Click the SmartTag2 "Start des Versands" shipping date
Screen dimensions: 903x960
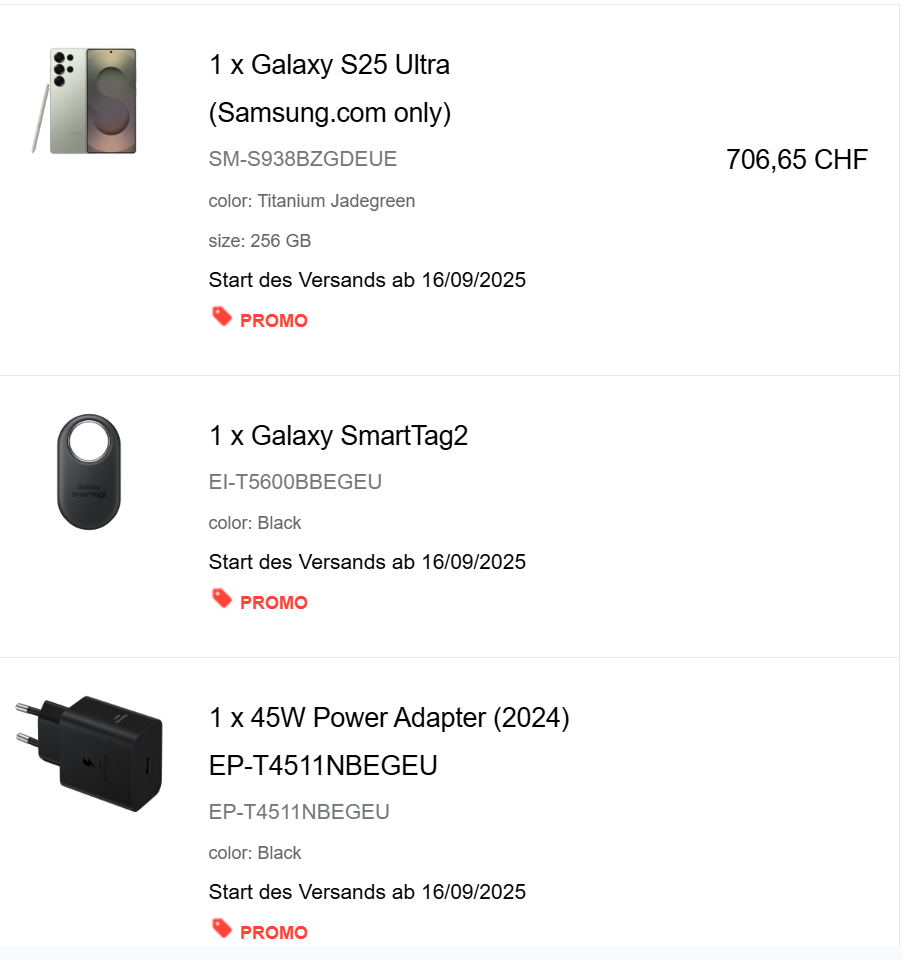pos(367,562)
